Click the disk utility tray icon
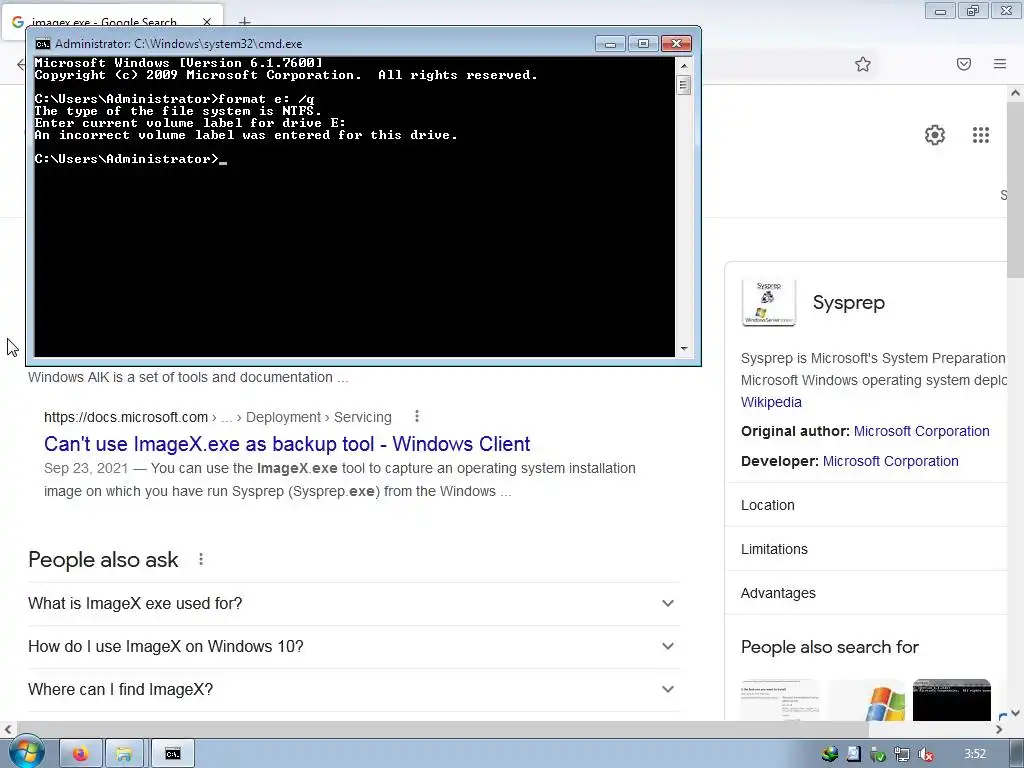This screenshot has height=768, width=1024. (x=854, y=754)
